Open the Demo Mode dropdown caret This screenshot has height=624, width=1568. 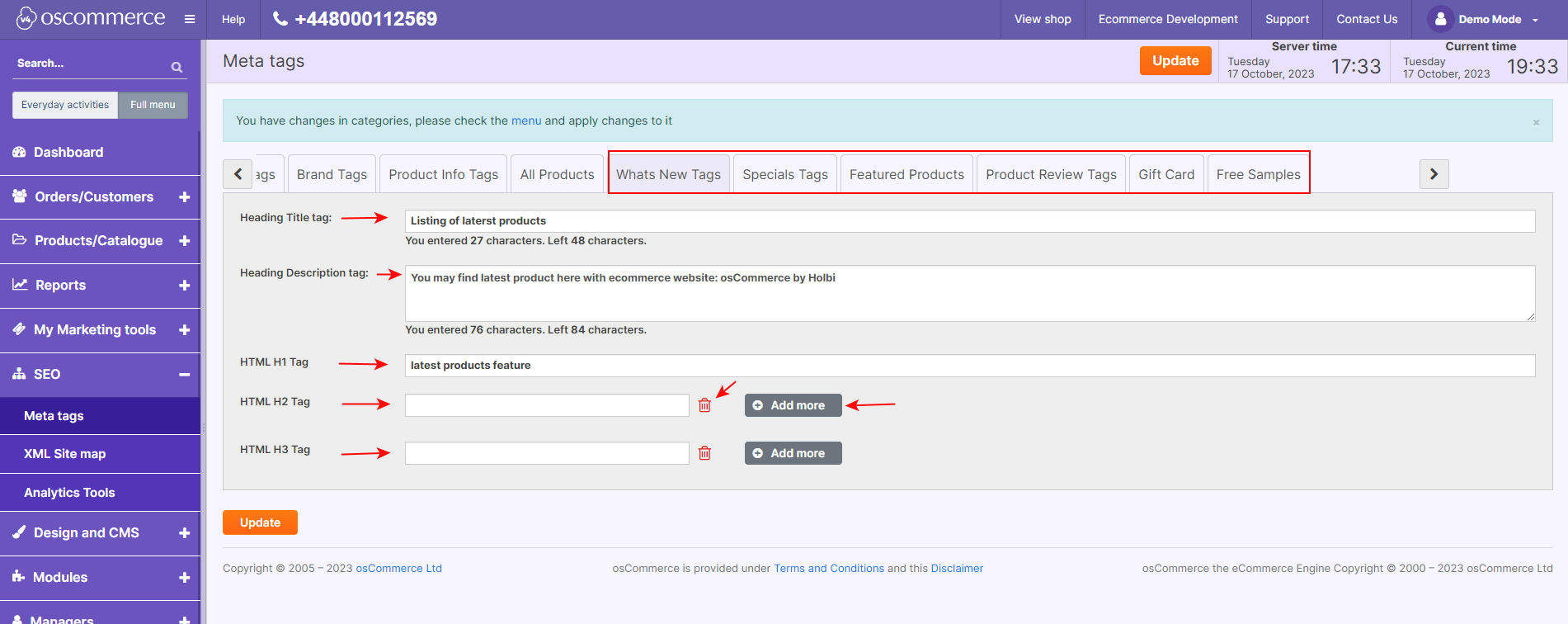coord(1535,20)
